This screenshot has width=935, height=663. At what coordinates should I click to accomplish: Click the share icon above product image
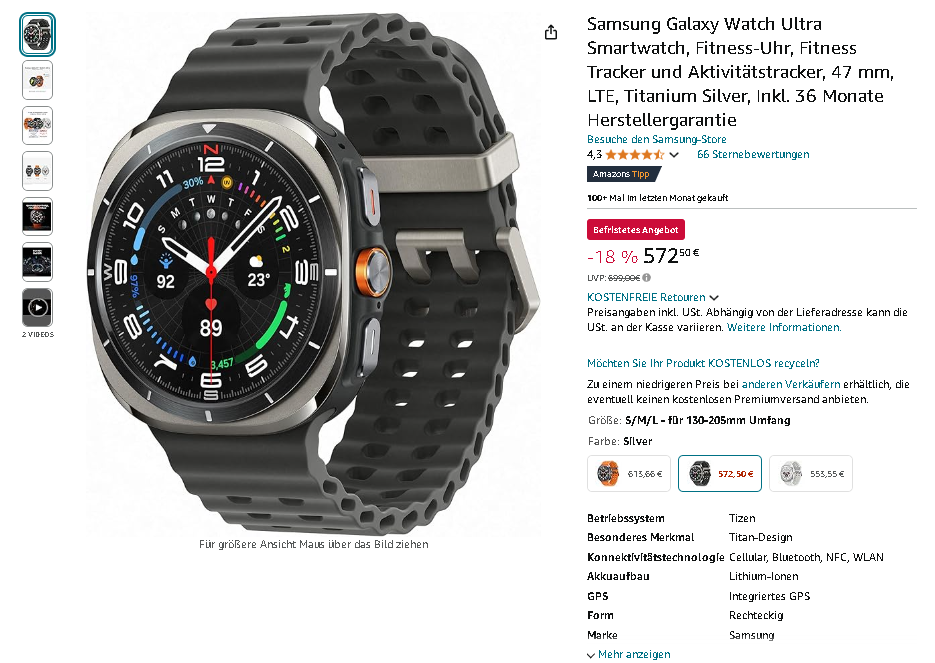(x=551, y=32)
